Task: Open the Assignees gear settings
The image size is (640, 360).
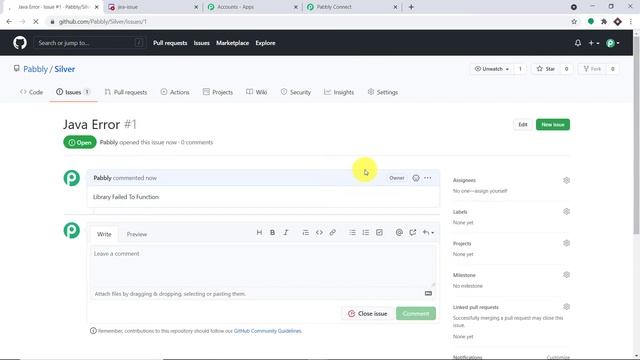Action: (566, 180)
